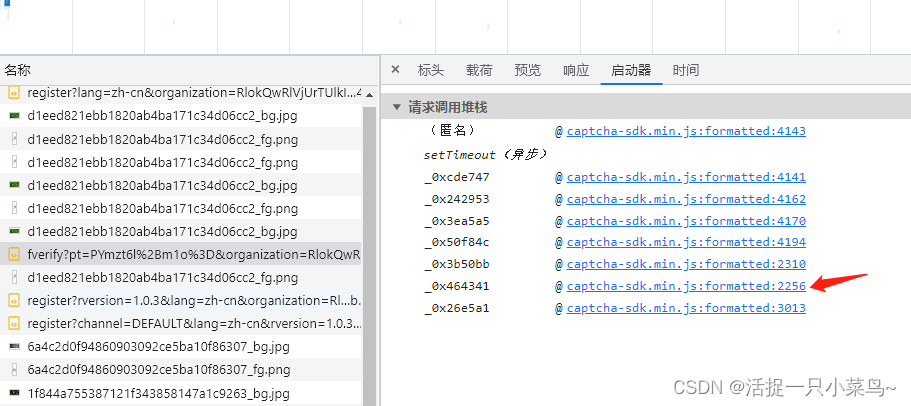Click the image icon for 6a4c2d0f…_bg.jpg
Image resolution: width=911 pixels, height=406 pixels.
15,346
